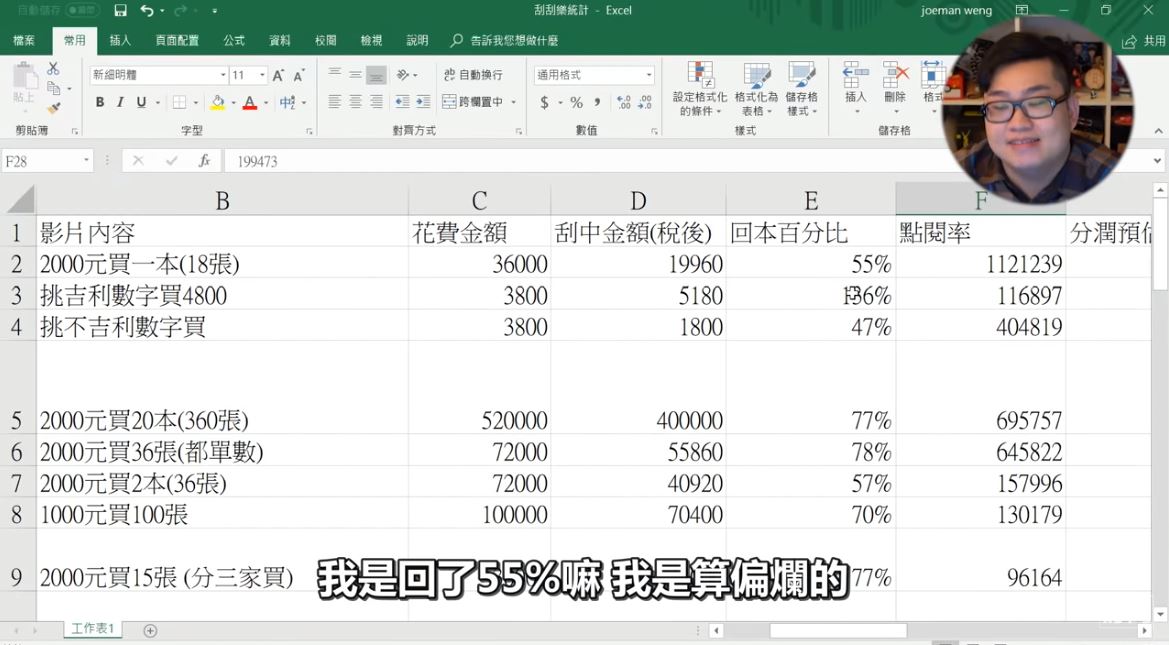
Task: Open the 插入 ribbon tab
Action: [120, 41]
